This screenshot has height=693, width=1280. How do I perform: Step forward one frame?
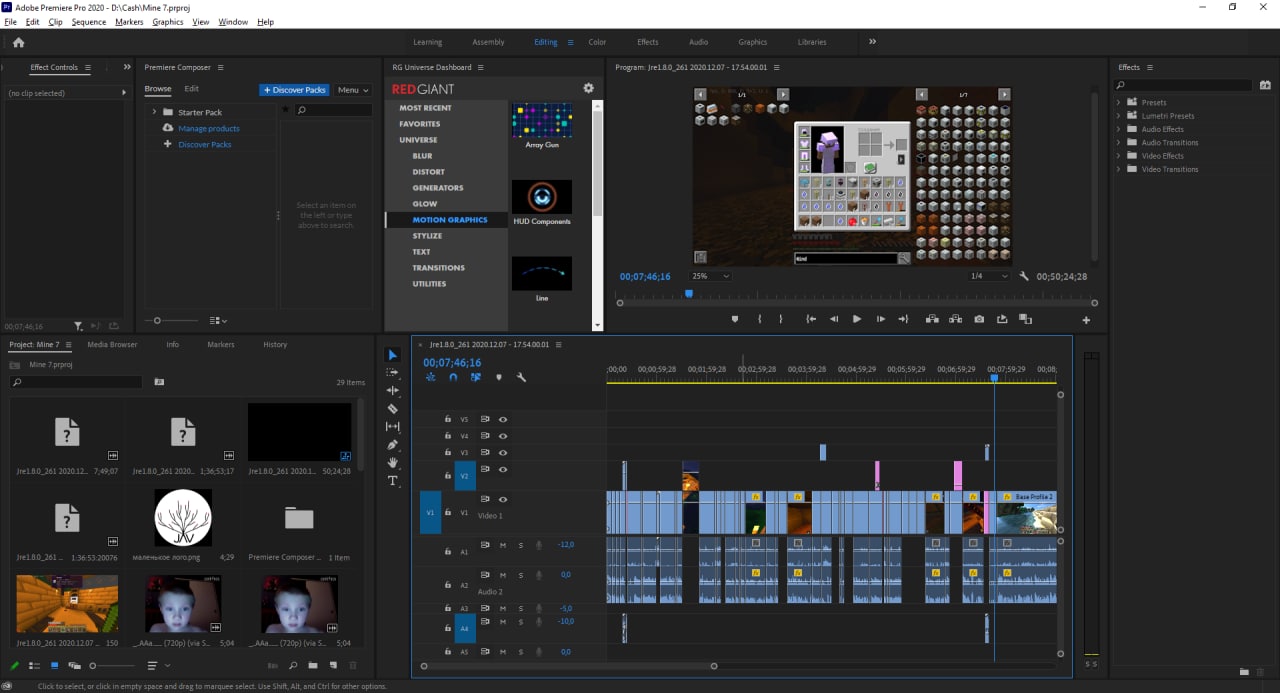tap(880, 319)
